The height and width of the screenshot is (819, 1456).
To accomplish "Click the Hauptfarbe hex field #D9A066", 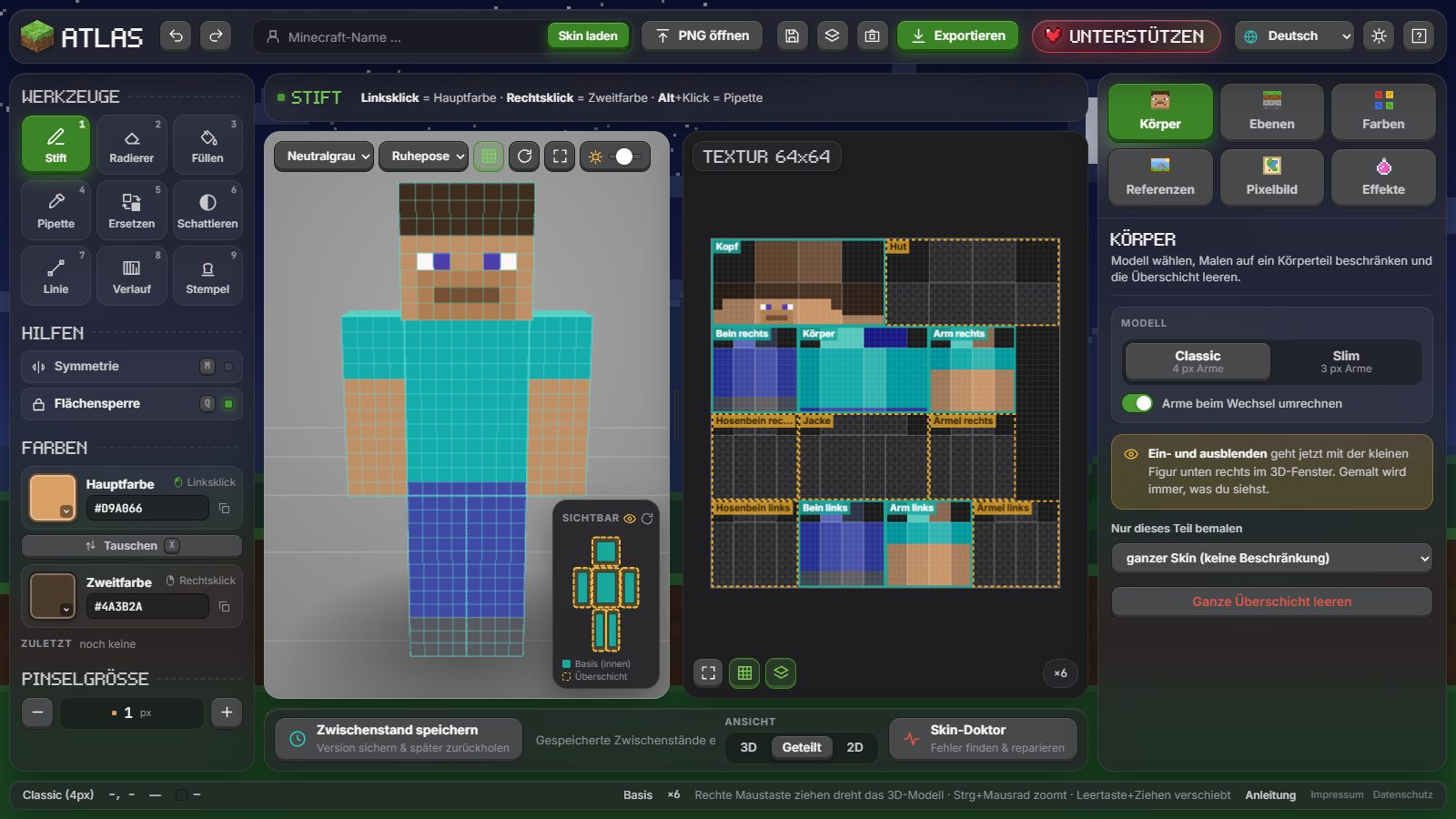I will [x=147, y=509].
